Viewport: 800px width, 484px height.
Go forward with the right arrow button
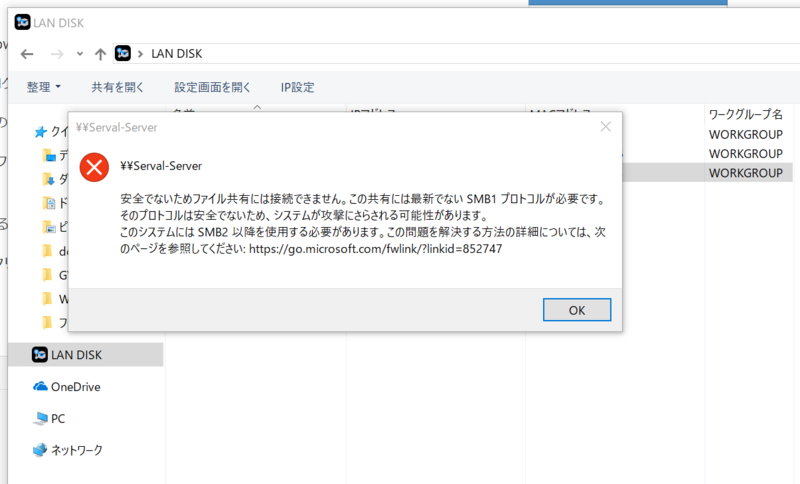(x=57, y=54)
